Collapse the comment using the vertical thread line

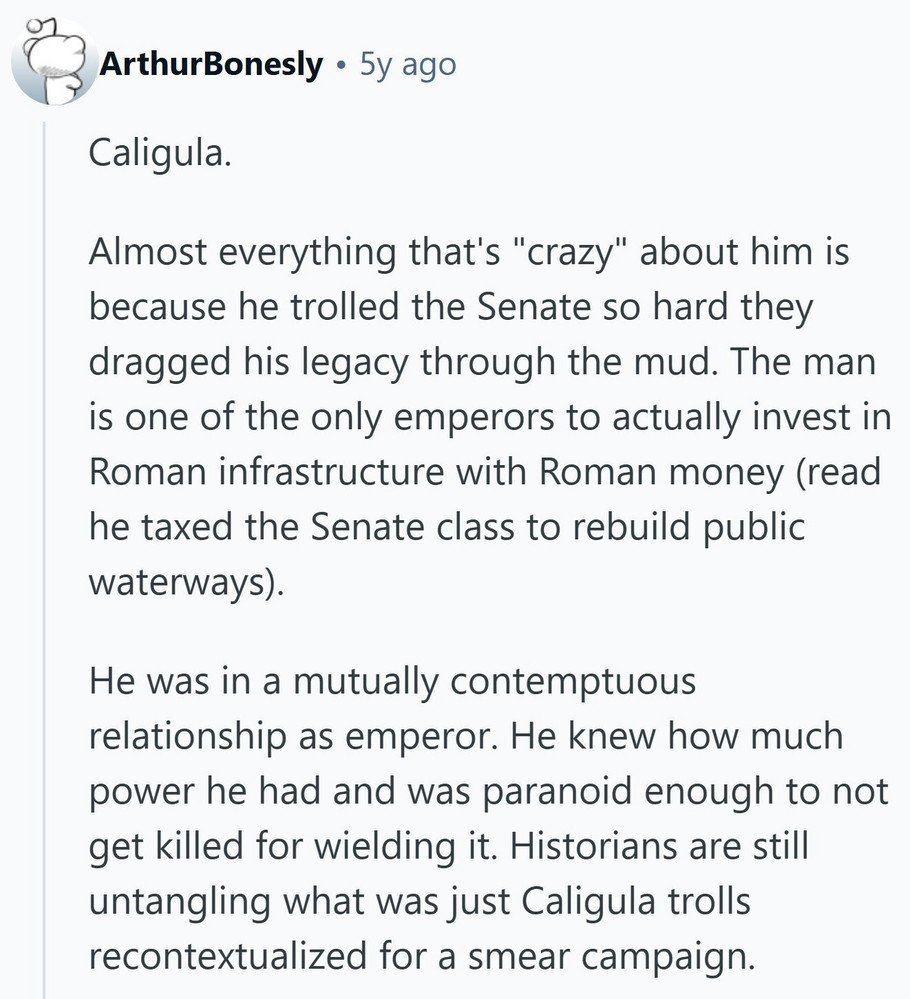[x=45, y=560]
